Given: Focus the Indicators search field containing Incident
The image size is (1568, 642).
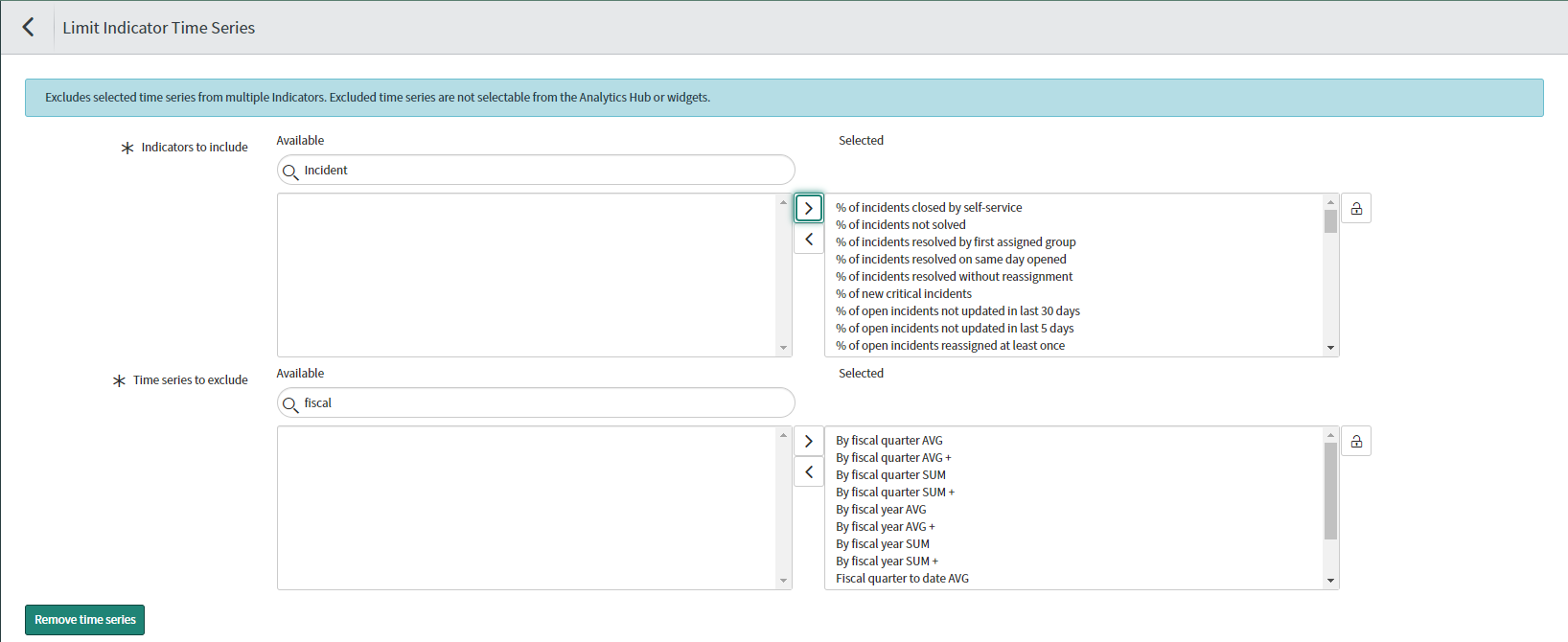Looking at the screenshot, I should coord(536,170).
